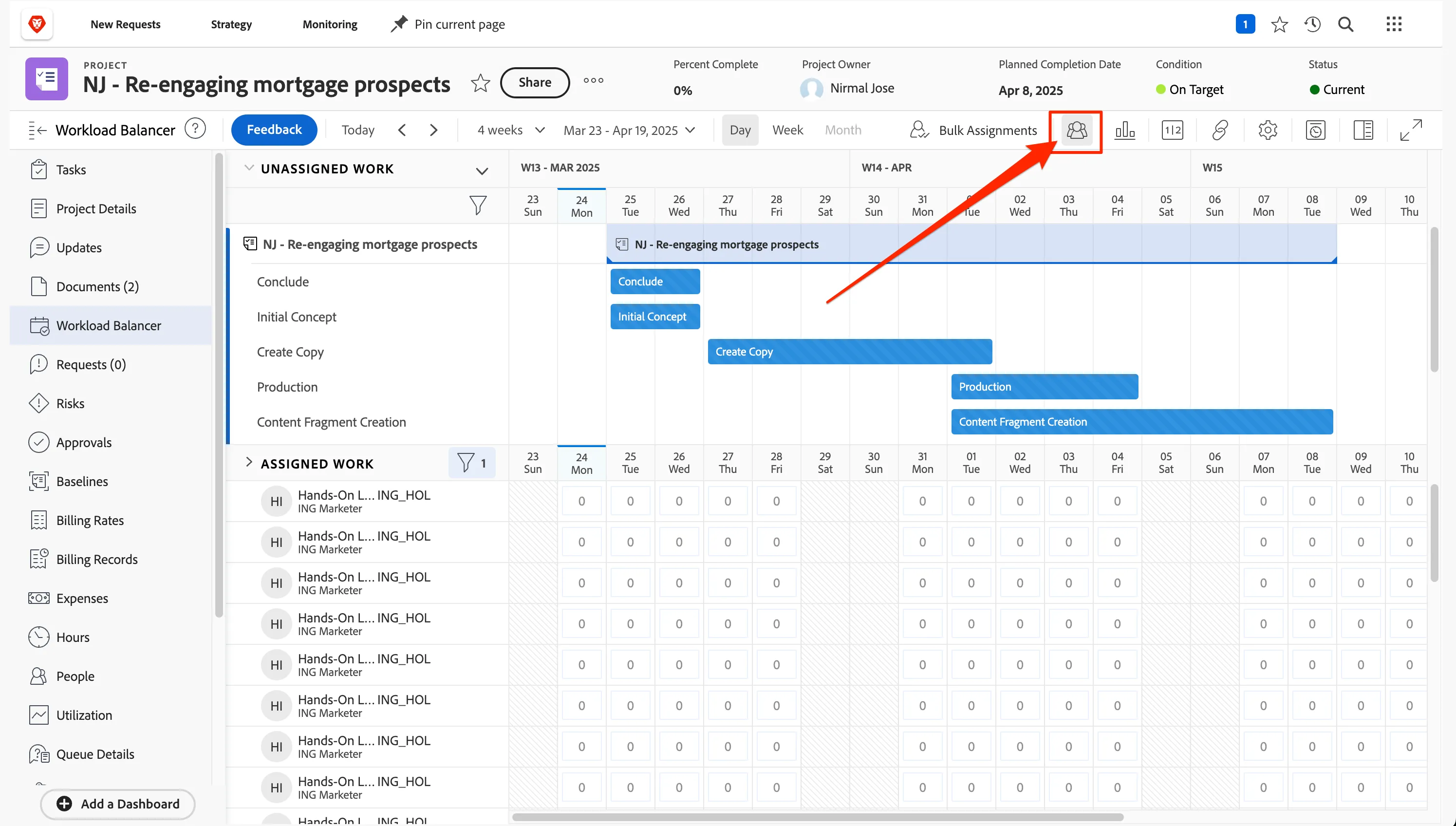Open the side panel layout icon
The width and height of the screenshot is (1456, 826).
1363,131
